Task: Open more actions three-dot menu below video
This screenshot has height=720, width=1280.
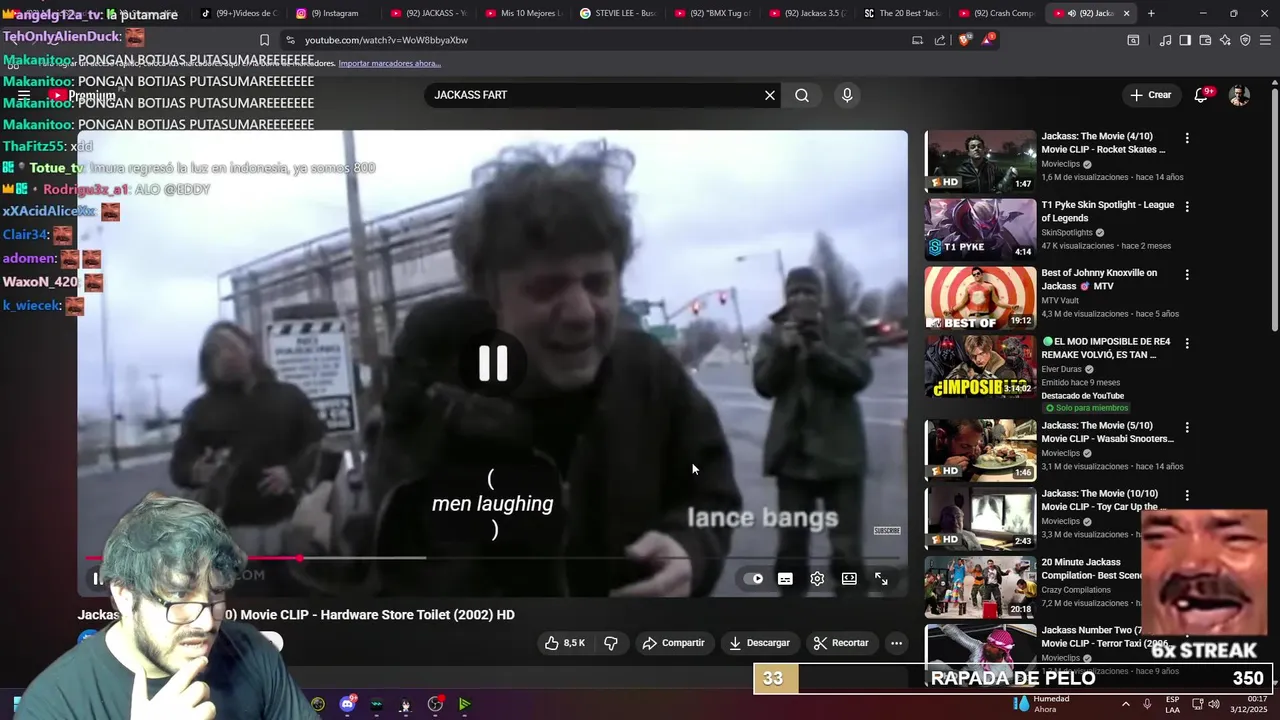Action: pos(897,643)
